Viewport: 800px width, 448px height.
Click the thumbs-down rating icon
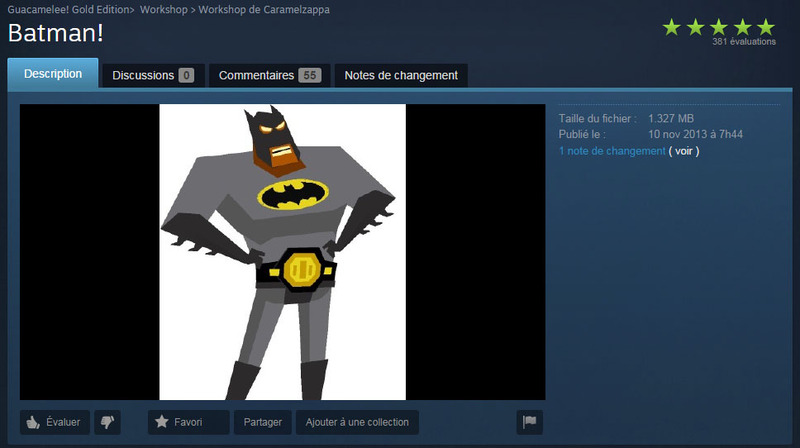[107, 422]
